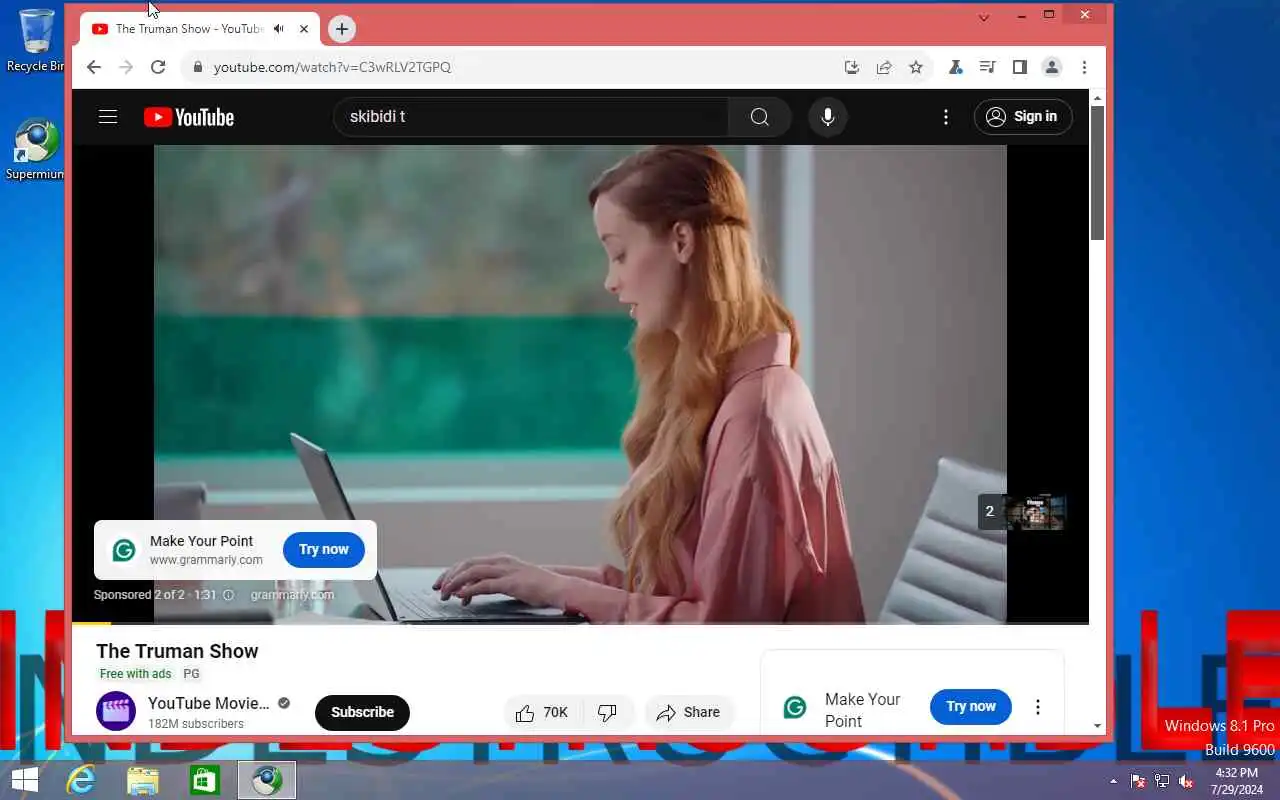The image size is (1280, 800).
Task: Click the page scrollbar down arrow
Action: point(1097,726)
